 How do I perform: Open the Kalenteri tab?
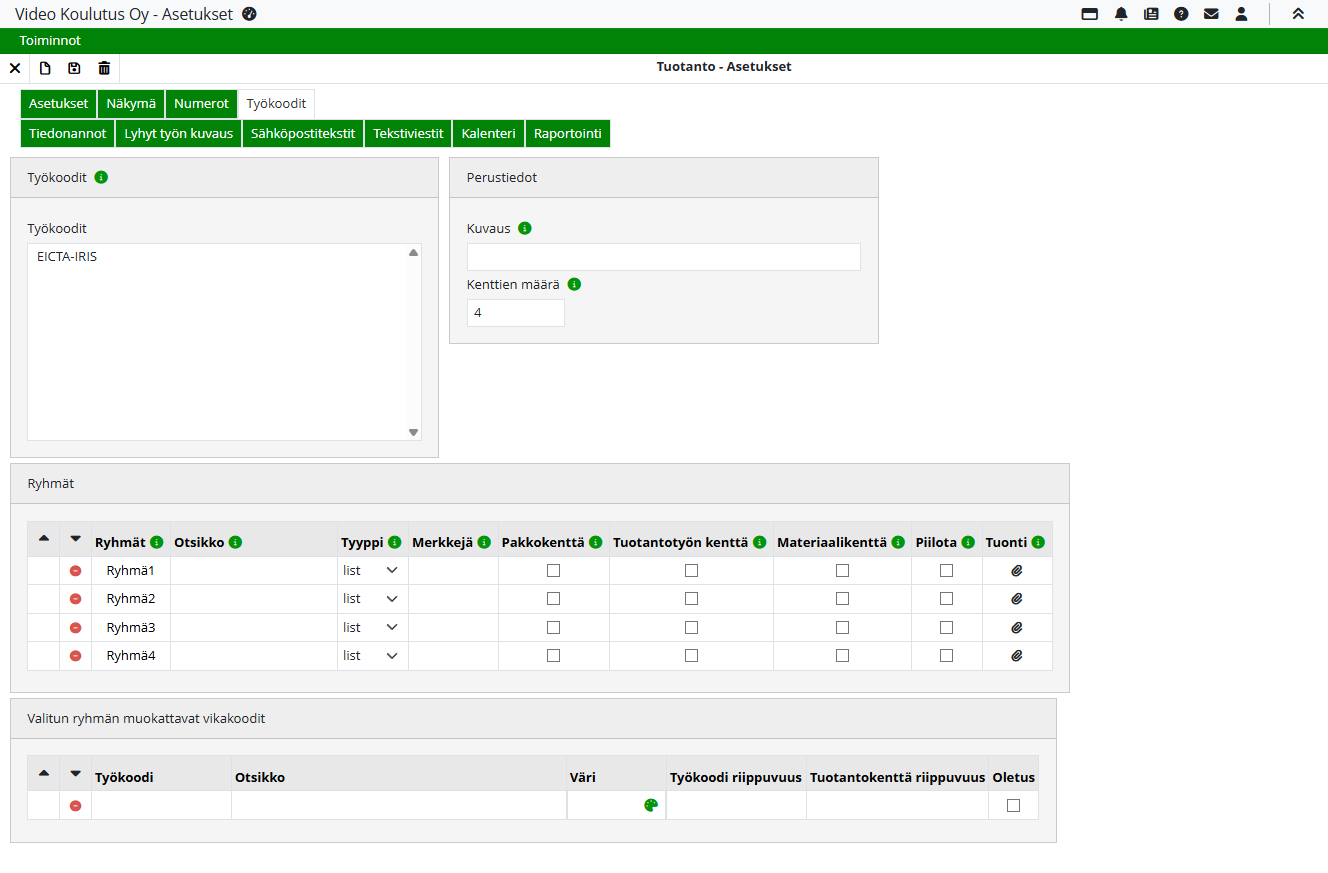click(488, 133)
